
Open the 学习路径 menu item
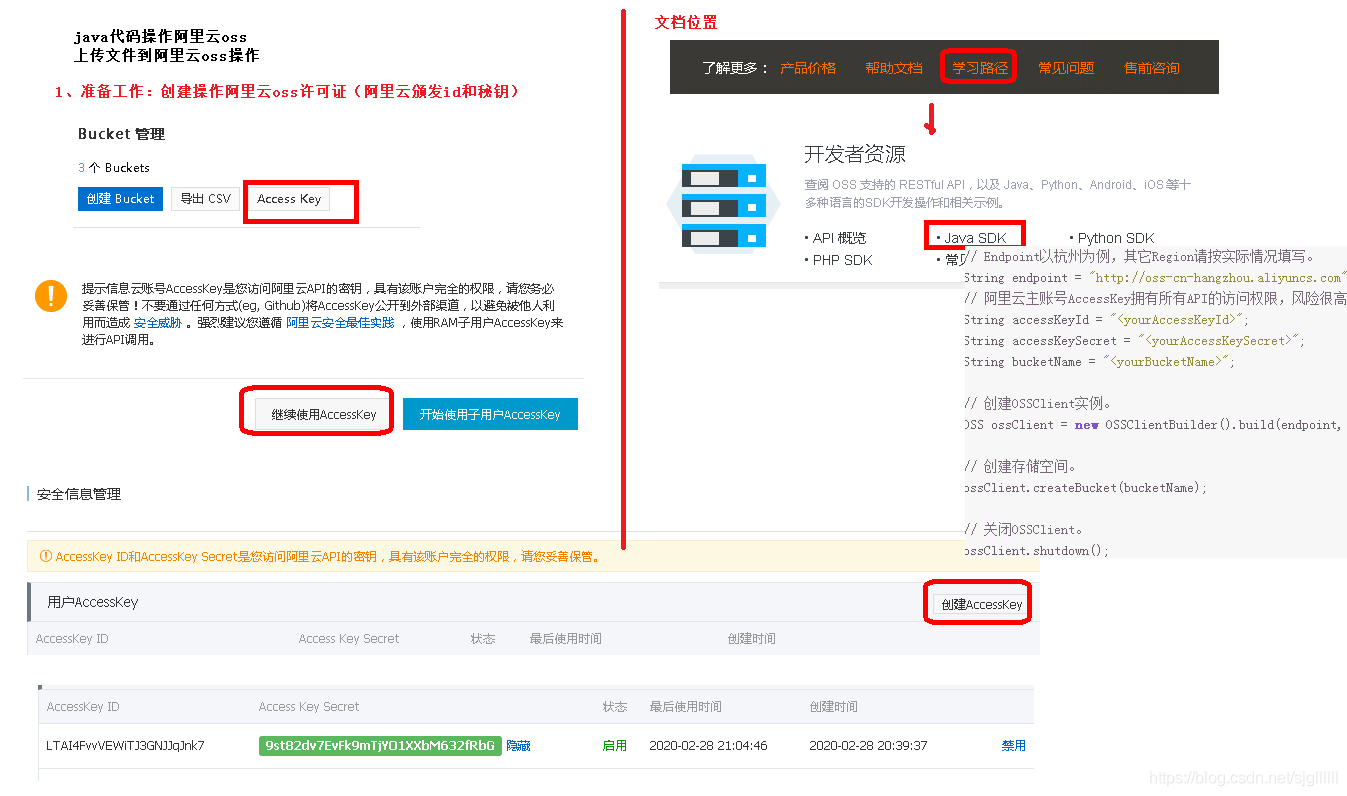click(978, 65)
